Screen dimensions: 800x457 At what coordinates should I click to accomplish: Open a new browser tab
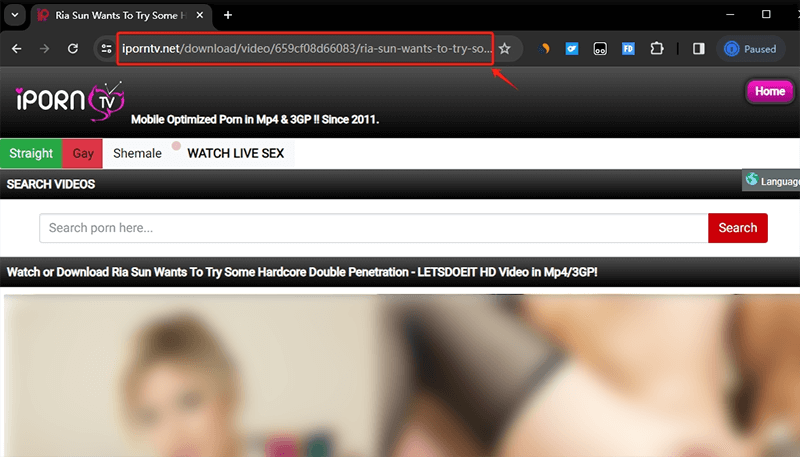coord(228,15)
